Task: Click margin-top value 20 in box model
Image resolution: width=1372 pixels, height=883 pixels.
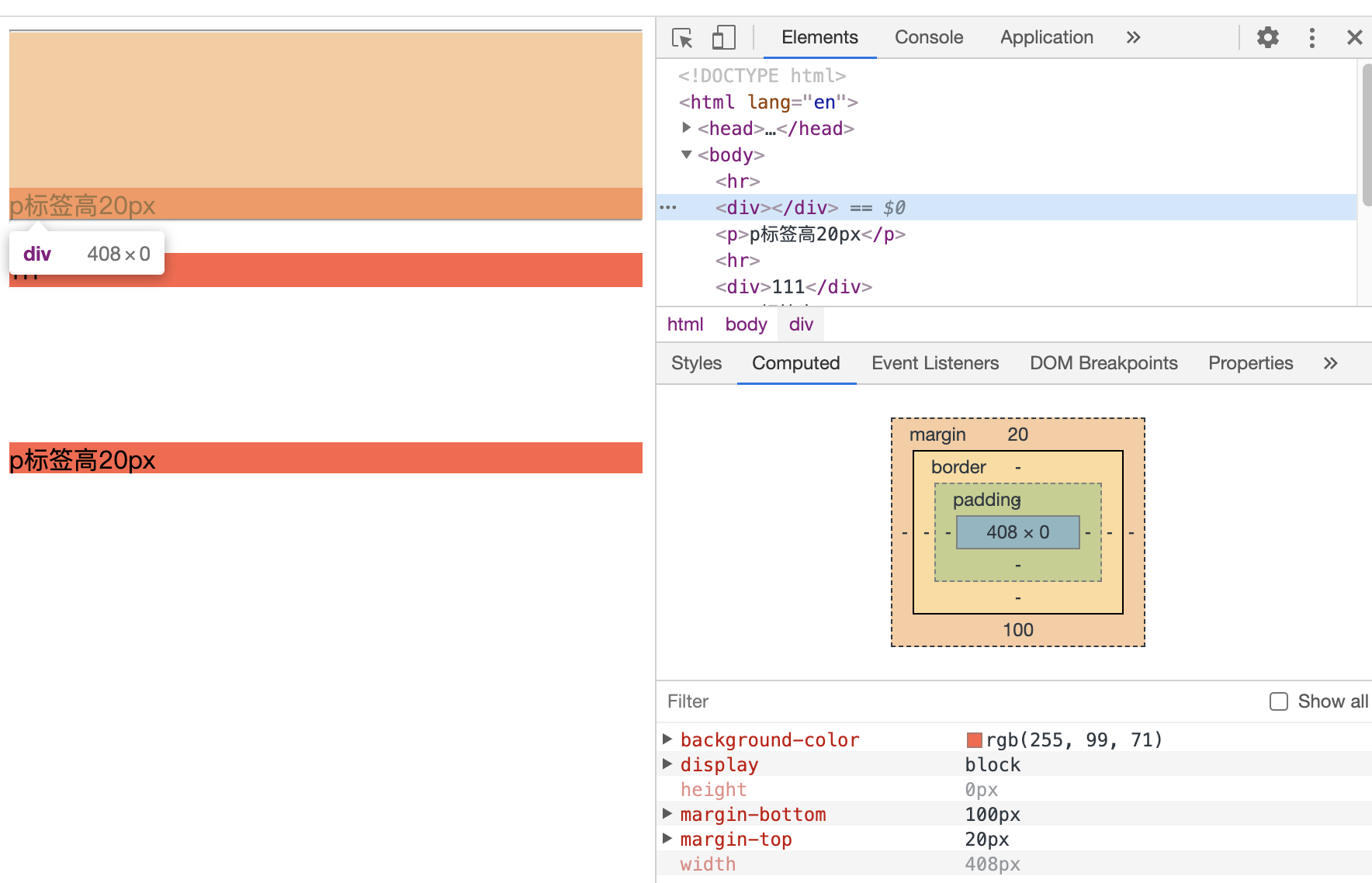Action: pos(1017,435)
